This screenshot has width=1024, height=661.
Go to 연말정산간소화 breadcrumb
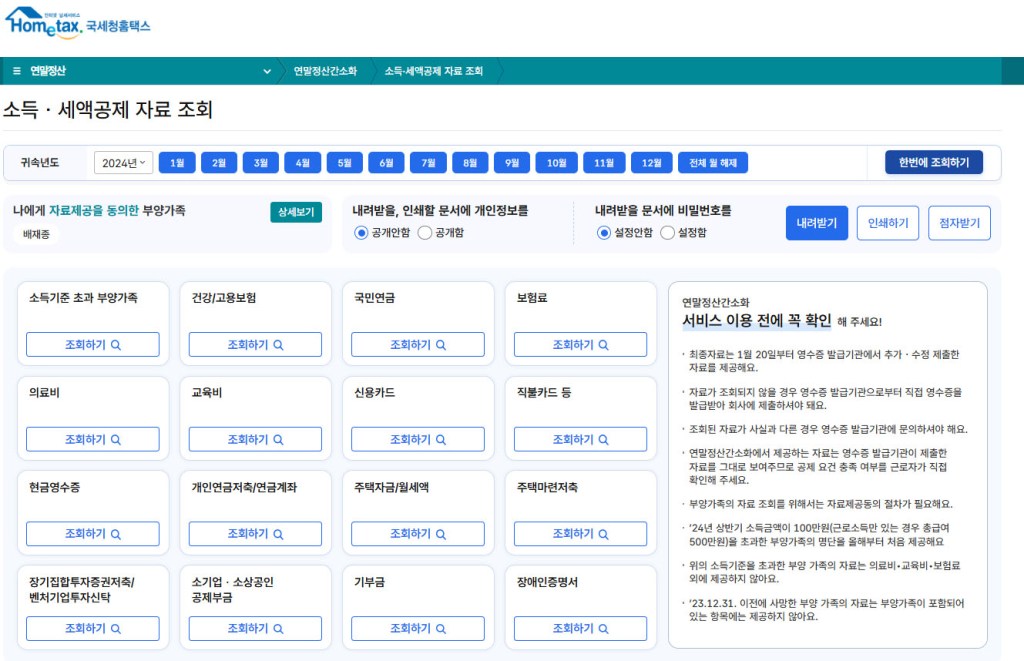324,71
